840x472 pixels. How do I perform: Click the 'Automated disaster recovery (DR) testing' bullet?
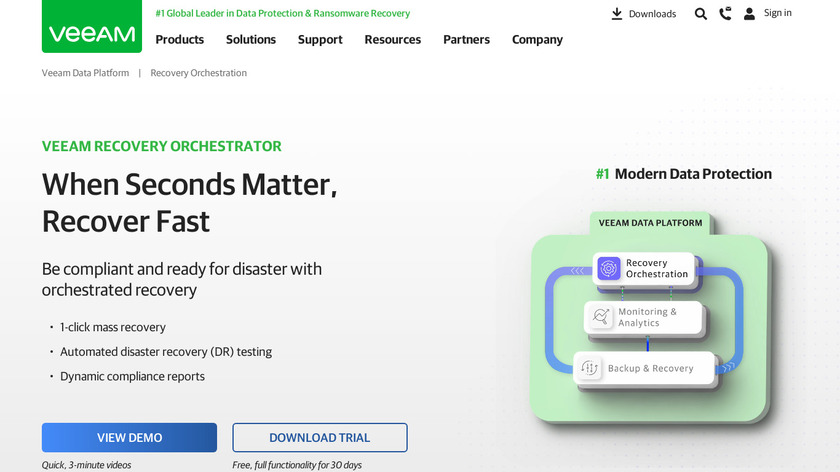(166, 352)
